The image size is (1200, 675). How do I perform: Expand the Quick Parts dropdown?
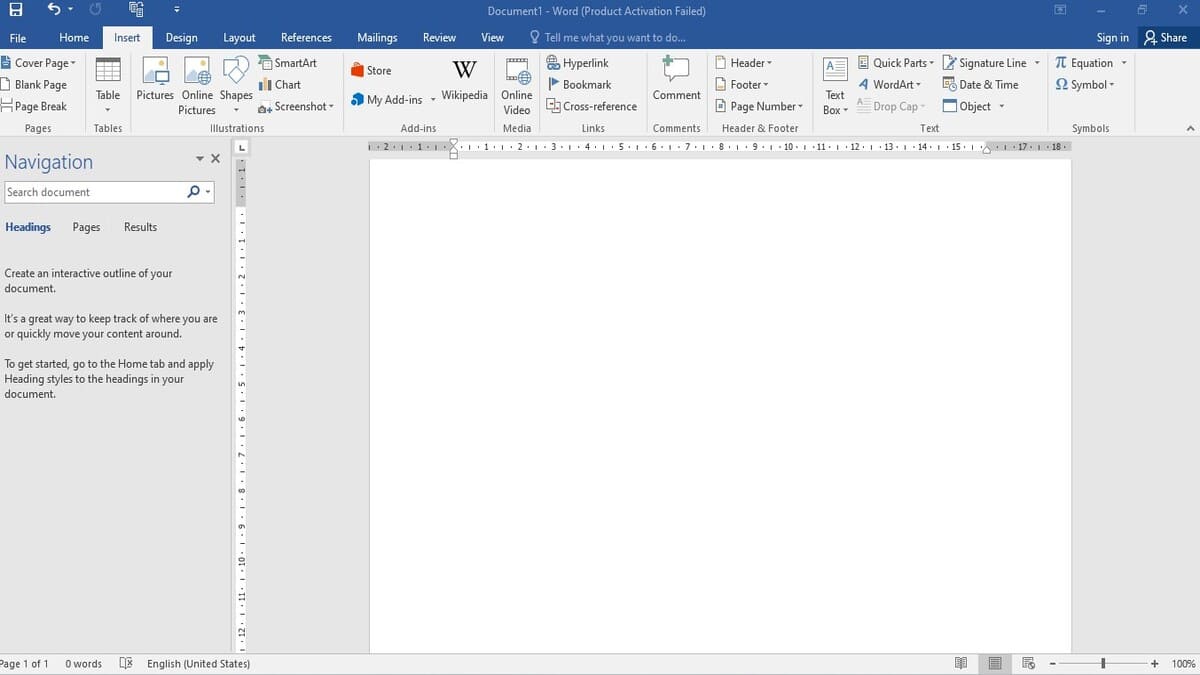coord(896,63)
